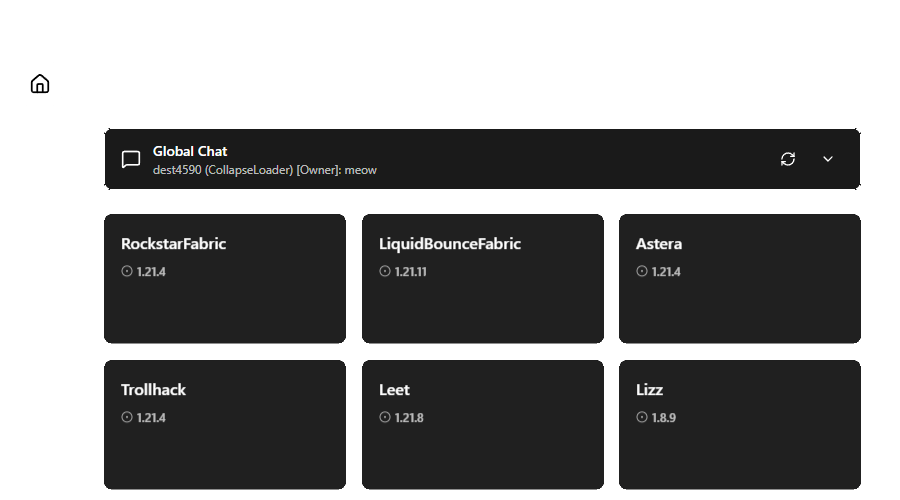Click the version icon on LiquidBounceFabric
Screen dimensions: 900x500
pos(385,271)
